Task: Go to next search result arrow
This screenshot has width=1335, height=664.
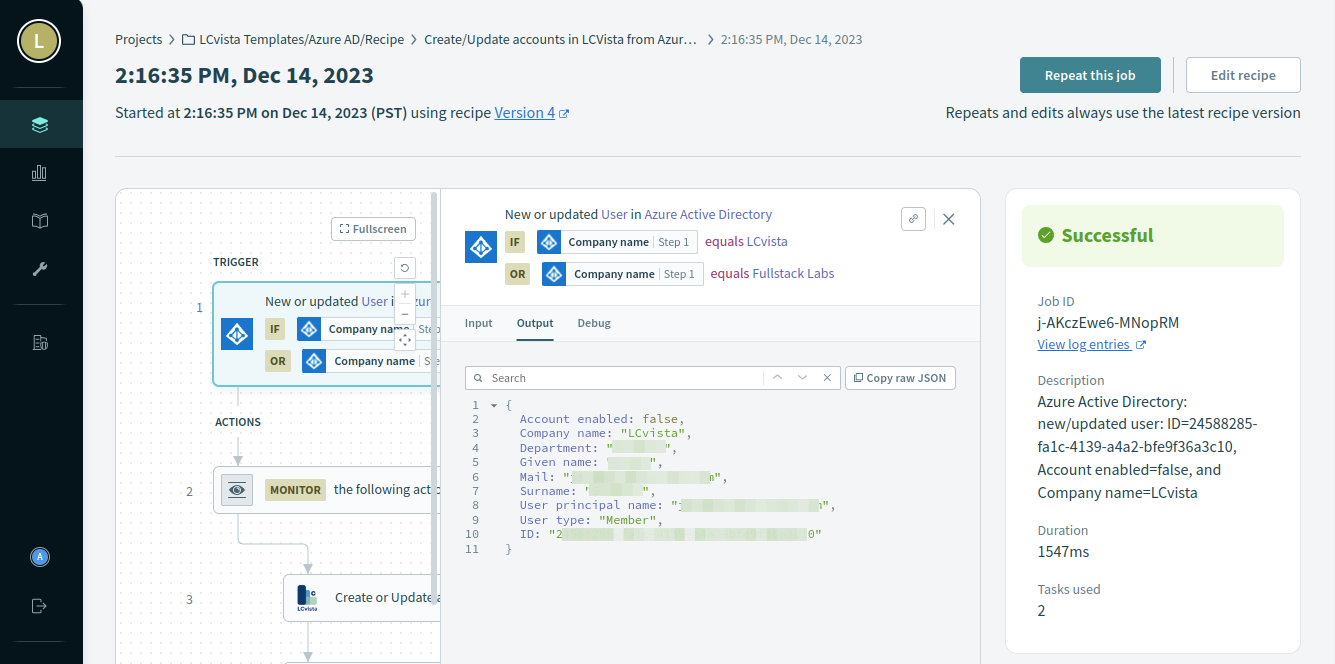Action: point(802,378)
